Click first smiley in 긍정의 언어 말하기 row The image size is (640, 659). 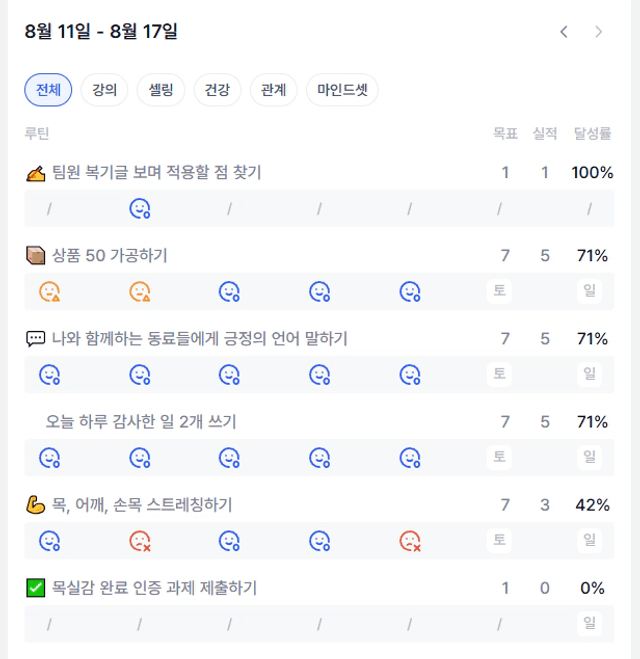[x=50, y=374]
